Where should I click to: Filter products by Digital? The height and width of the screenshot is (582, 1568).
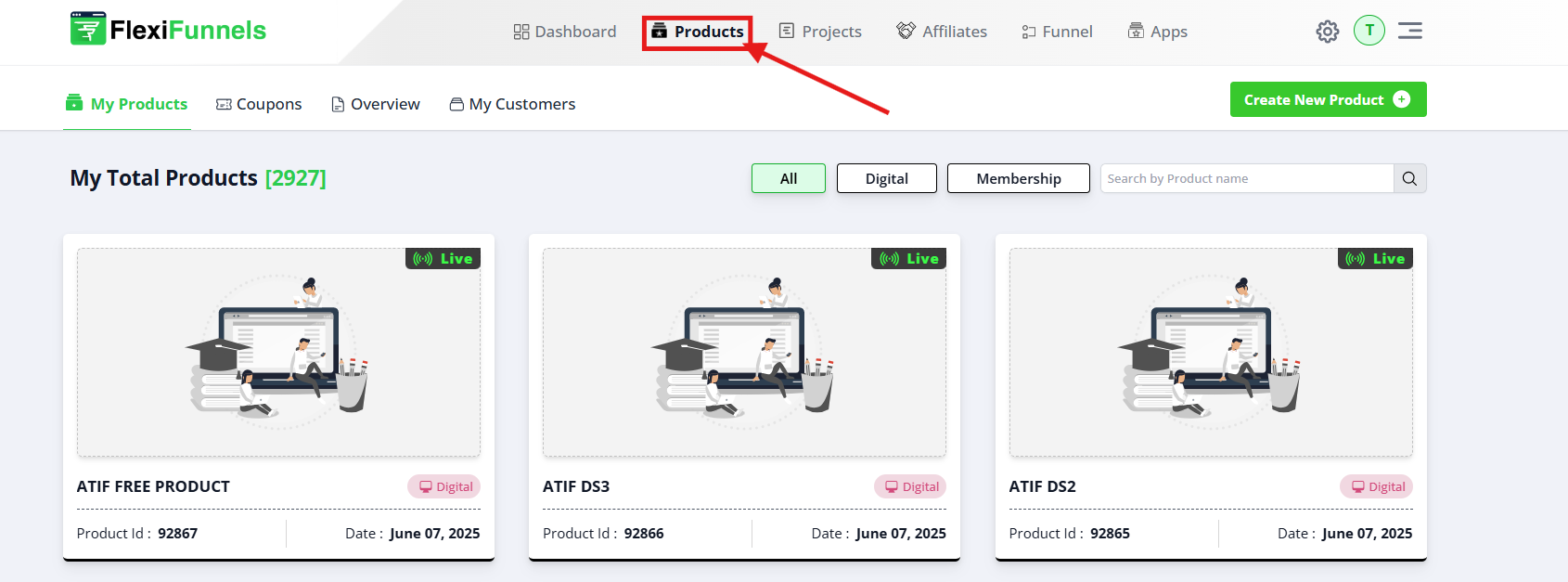click(x=887, y=178)
